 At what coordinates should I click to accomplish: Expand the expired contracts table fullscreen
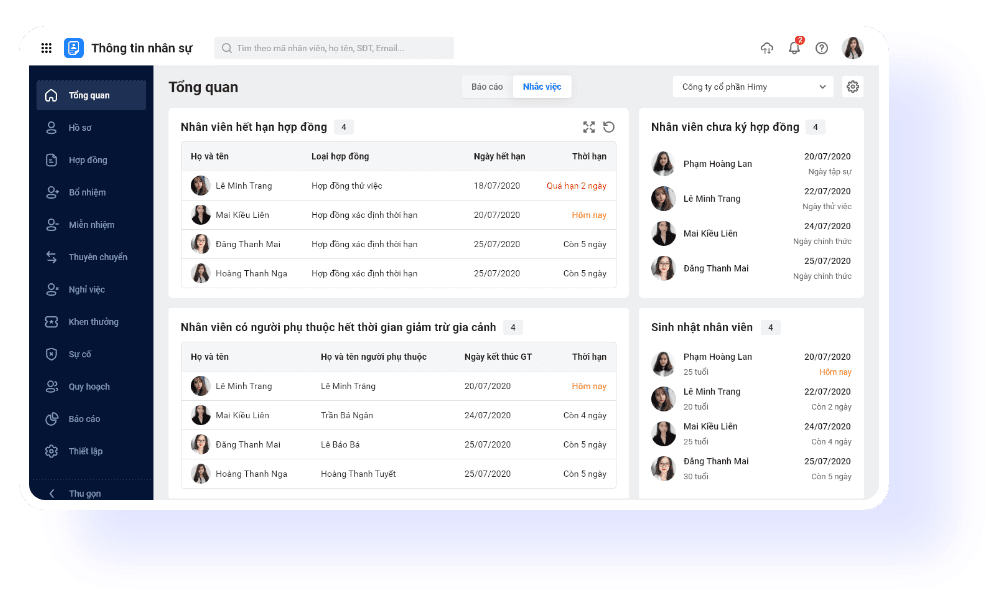click(589, 127)
